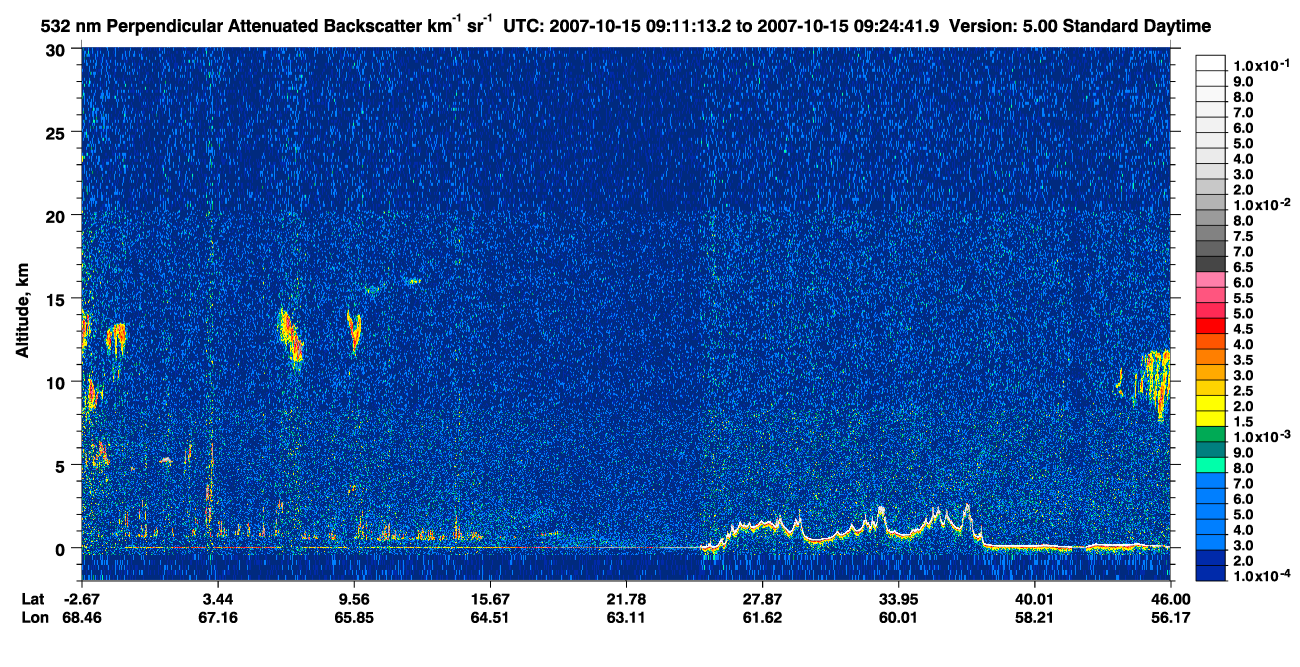Image resolution: width=1300 pixels, height=667 pixels.
Task: Click longitude value 68.46
Action: coord(82,618)
